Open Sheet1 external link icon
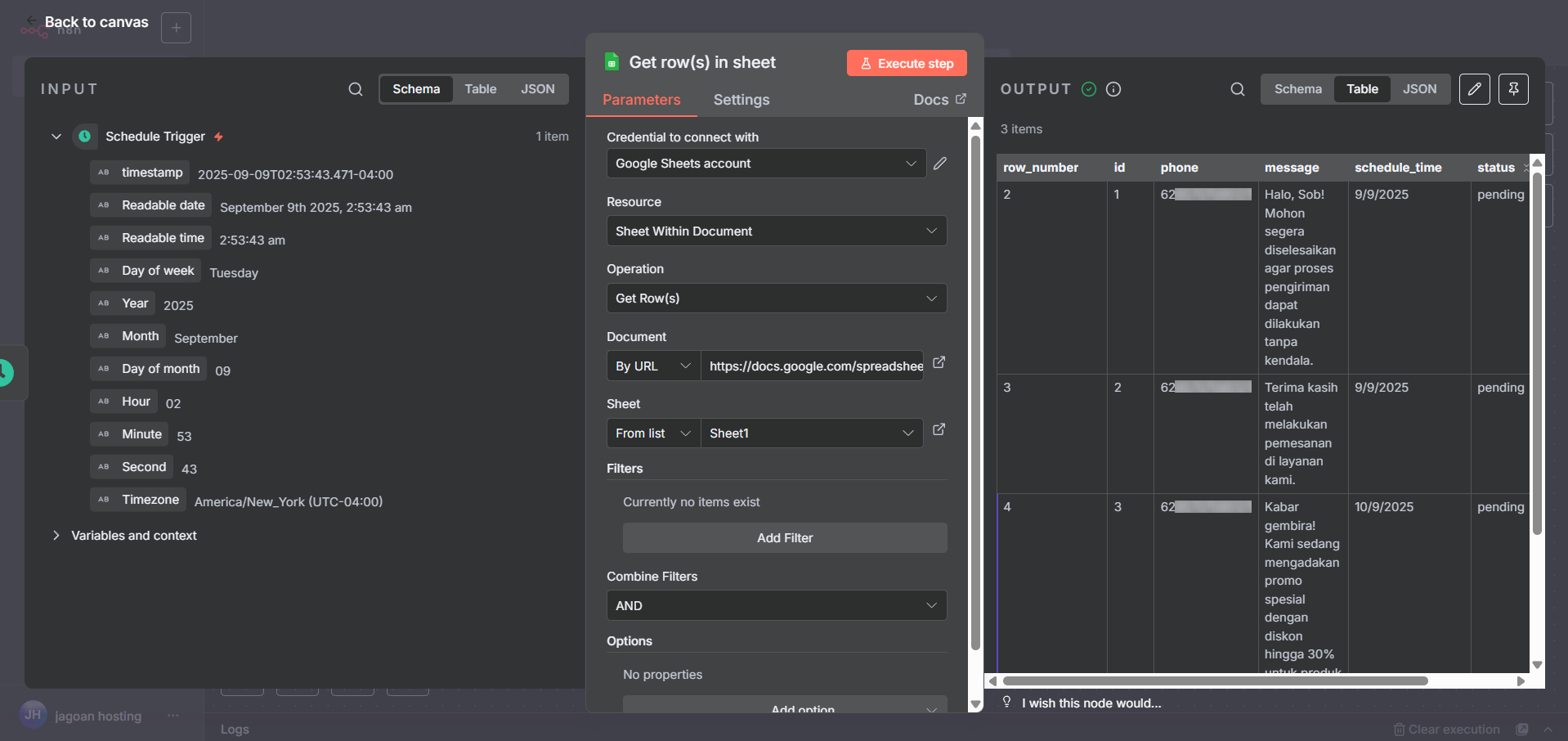This screenshot has height=741, width=1568. point(939,429)
